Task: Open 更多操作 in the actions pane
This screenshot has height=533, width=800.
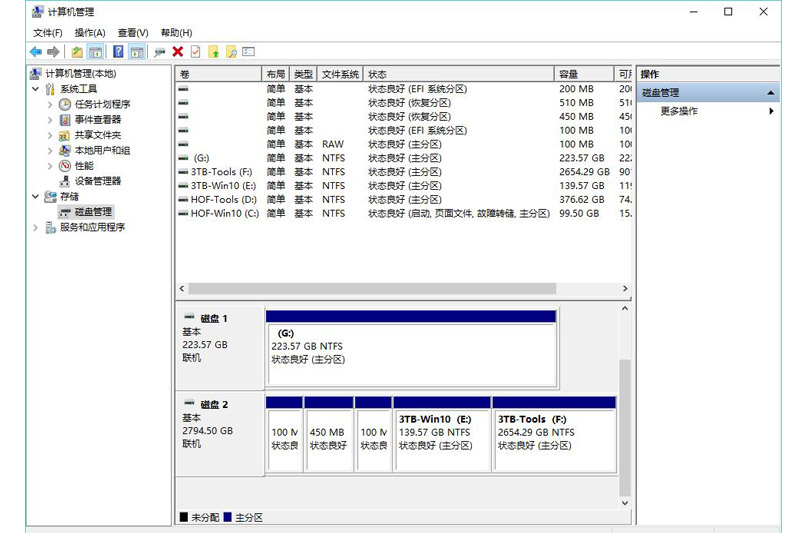Action: click(x=680, y=111)
